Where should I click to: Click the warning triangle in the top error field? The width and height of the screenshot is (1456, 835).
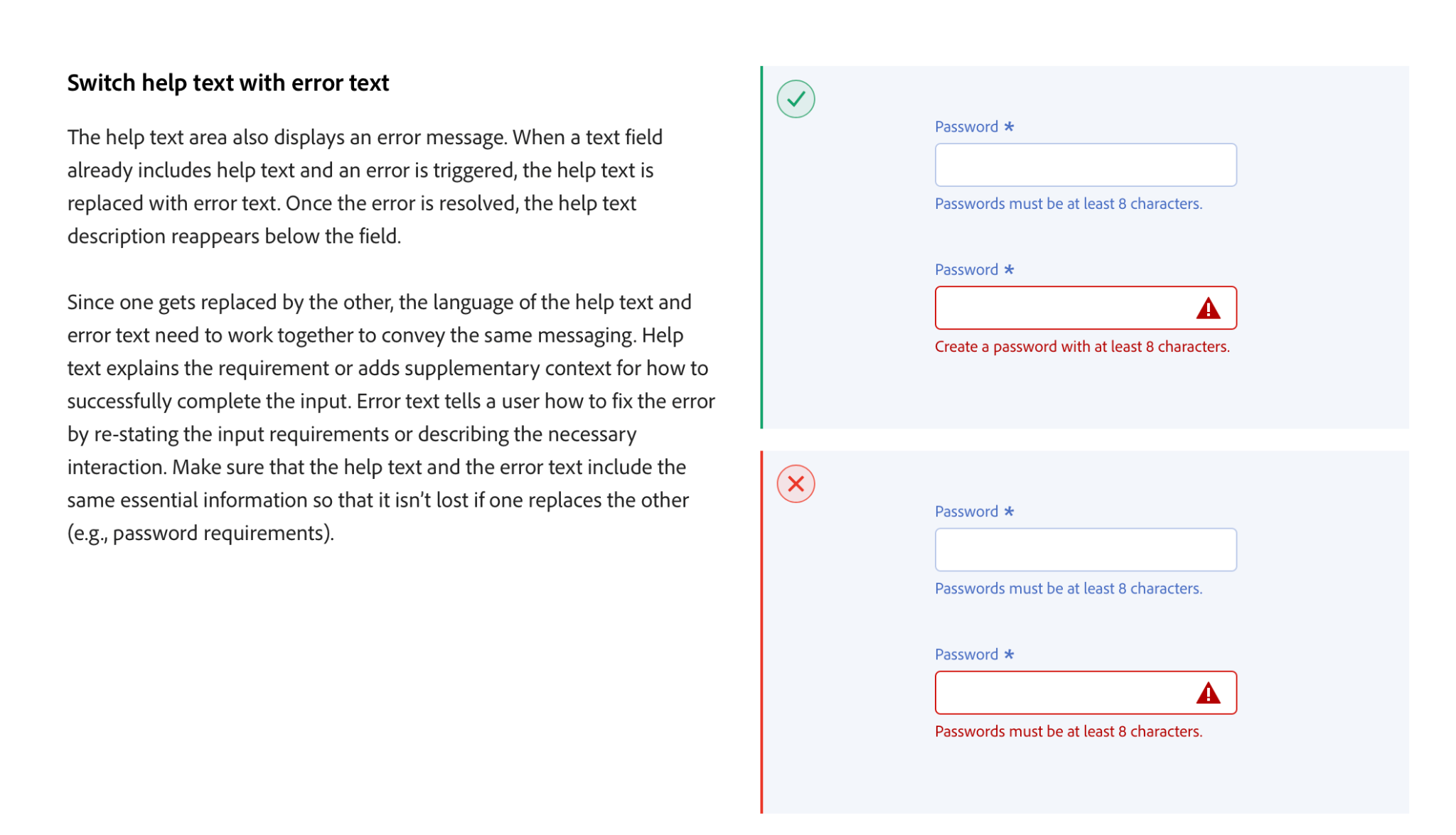[1209, 308]
